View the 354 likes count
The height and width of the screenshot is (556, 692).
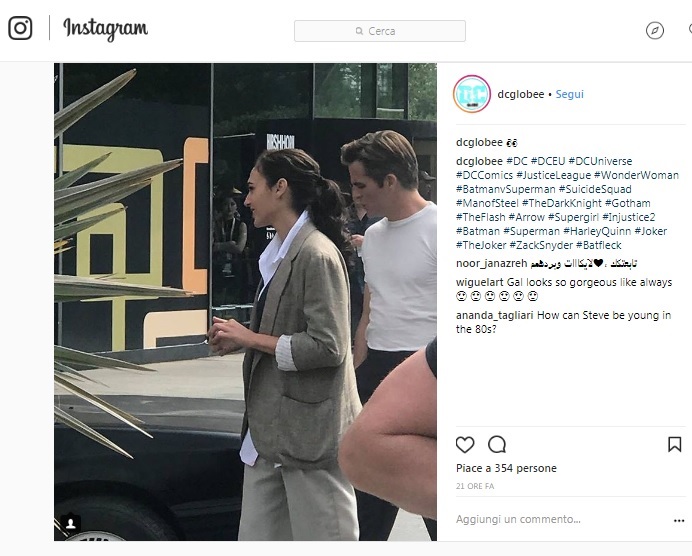point(506,468)
